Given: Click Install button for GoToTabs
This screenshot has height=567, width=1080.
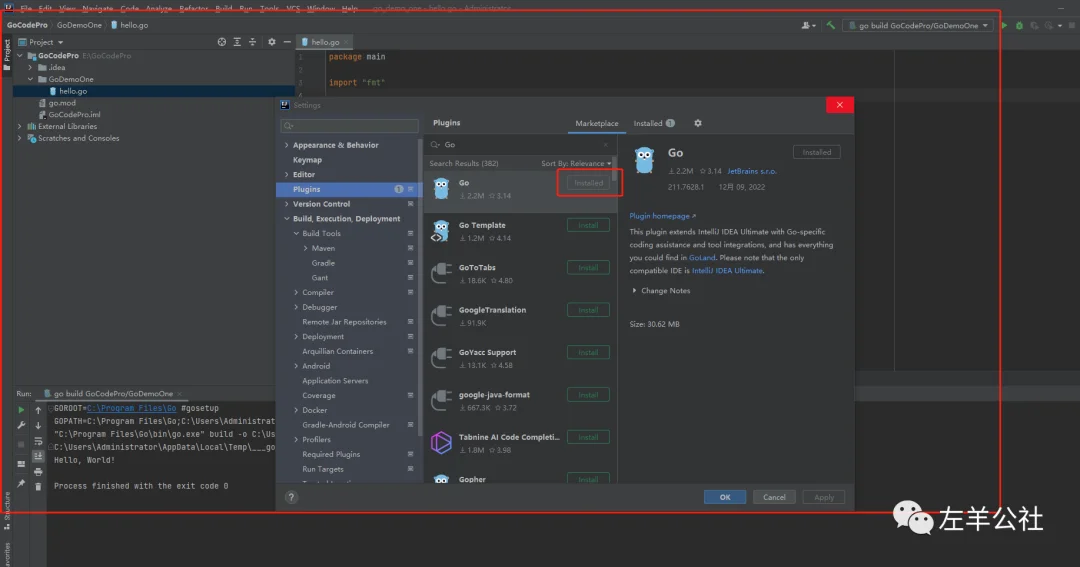Looking at the screenshot, I should coord(588,268).
